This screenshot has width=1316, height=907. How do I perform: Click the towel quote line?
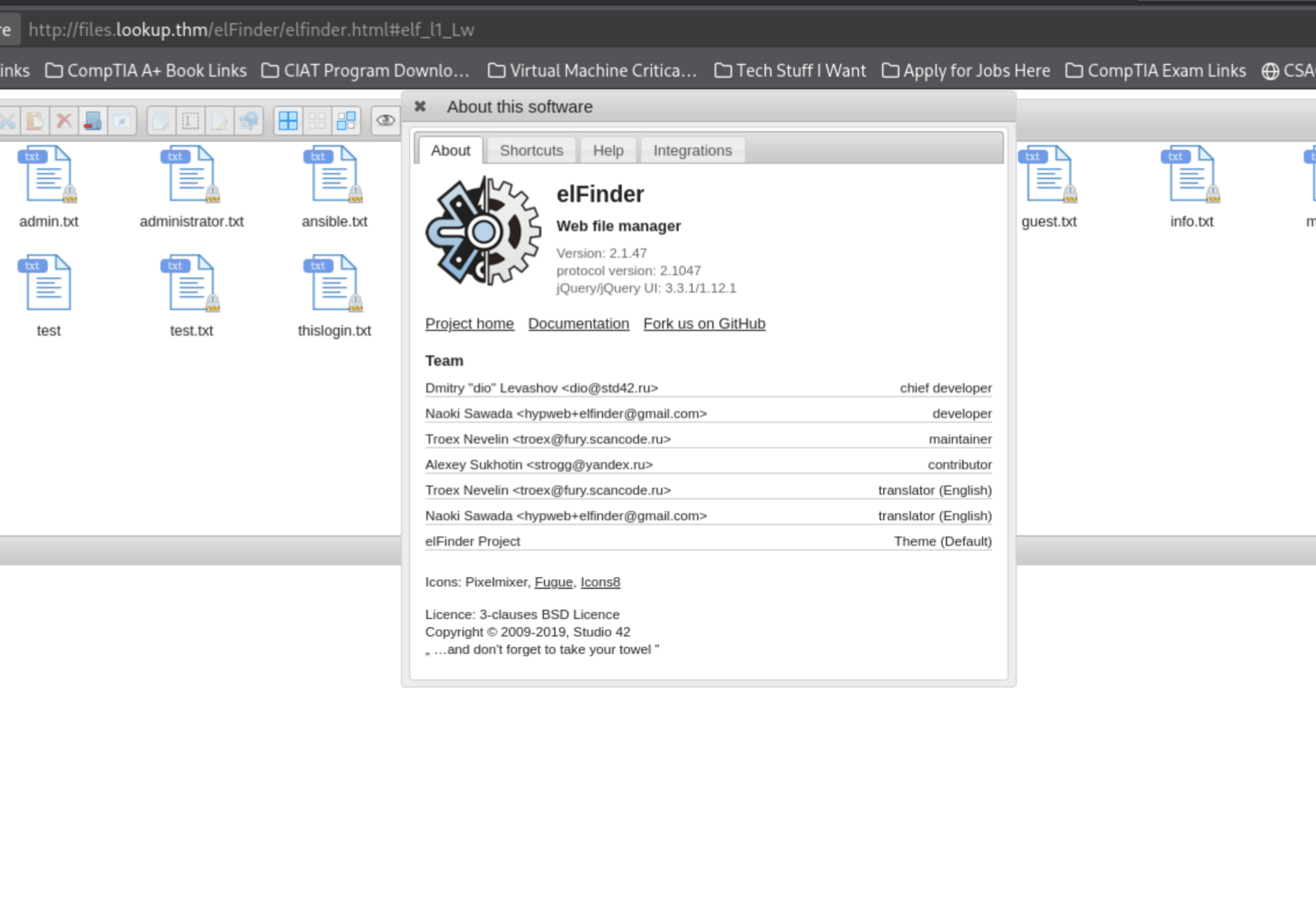pos(543,650)
